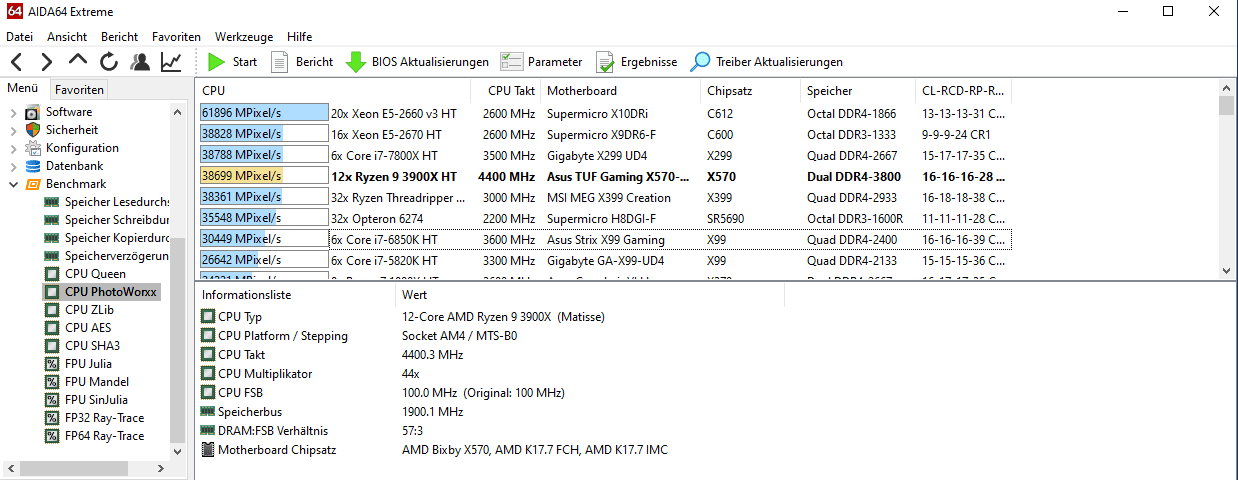The image size is (1238, 480).
Task: Select CPU SHA3 benchmark
Action: pos(92,346)
